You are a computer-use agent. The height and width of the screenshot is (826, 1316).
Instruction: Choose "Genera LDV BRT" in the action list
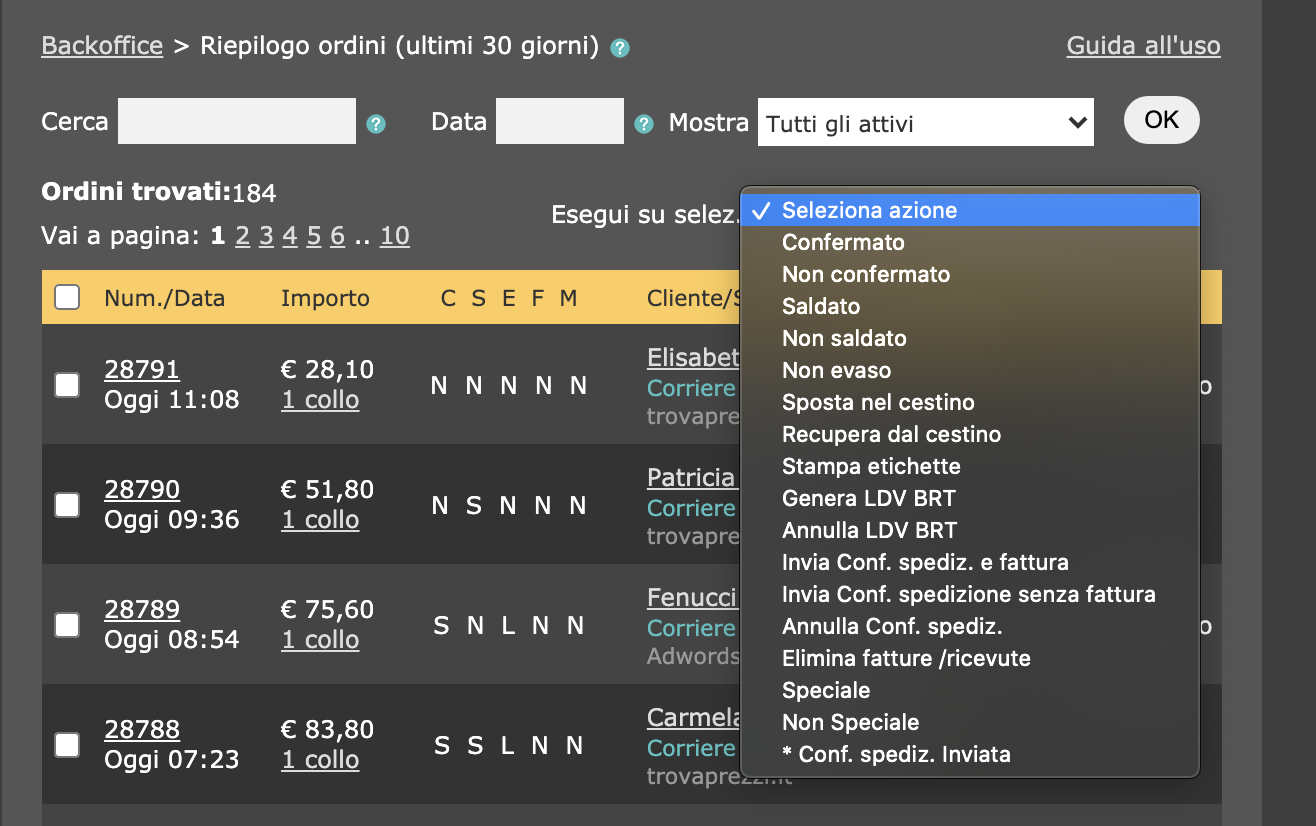click(869, 498)
